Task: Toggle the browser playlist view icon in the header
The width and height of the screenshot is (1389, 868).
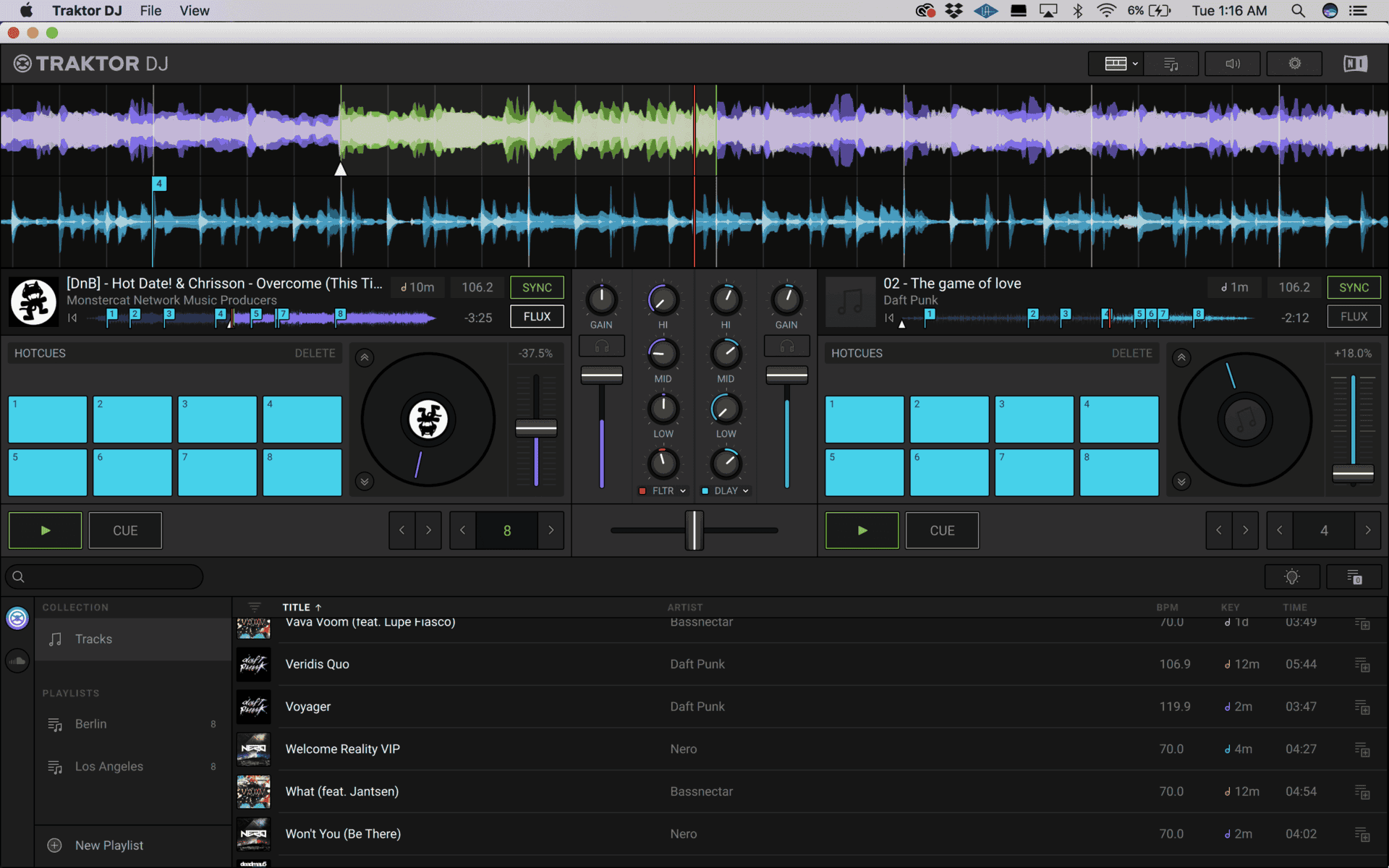Action: [x=1171, y=64]
